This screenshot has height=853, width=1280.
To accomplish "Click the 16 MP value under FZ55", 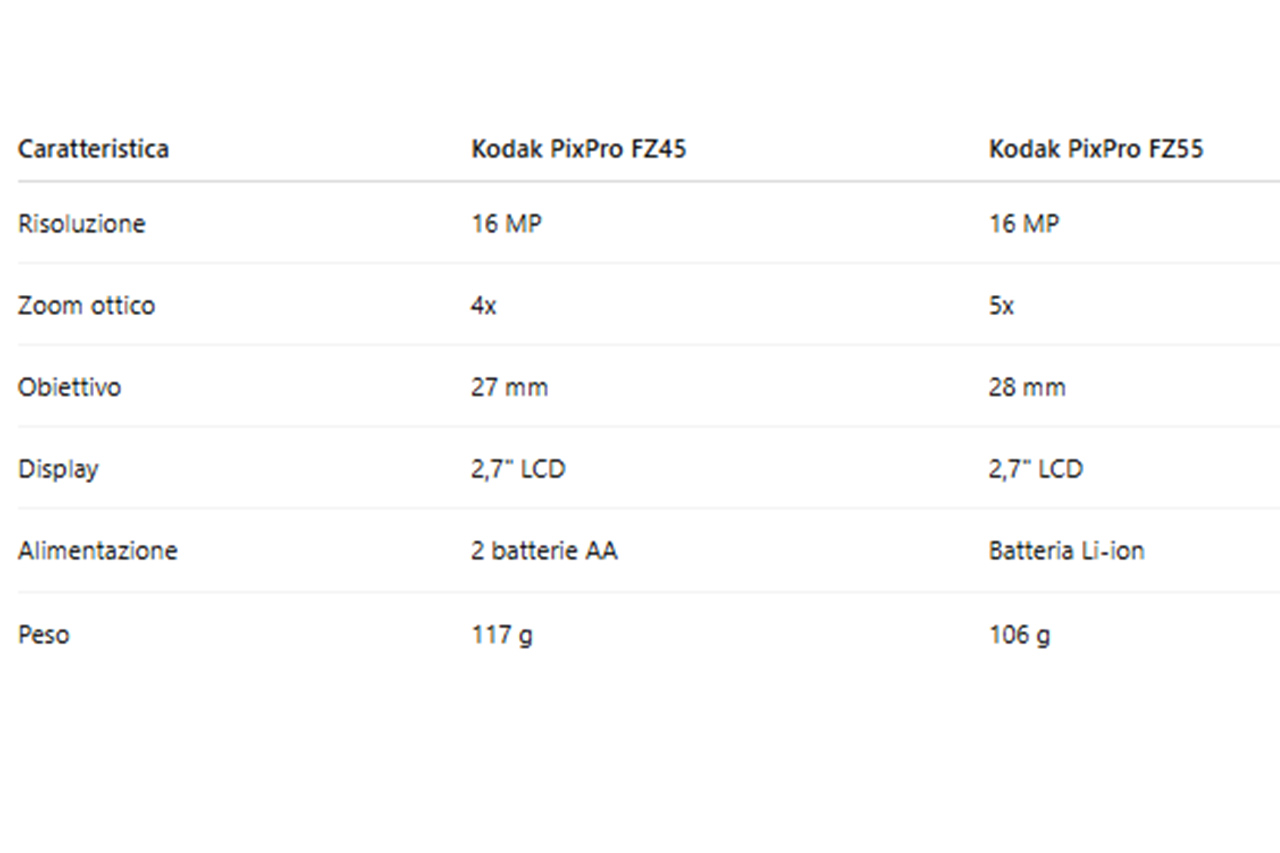I will click(x=1023, y=224).
